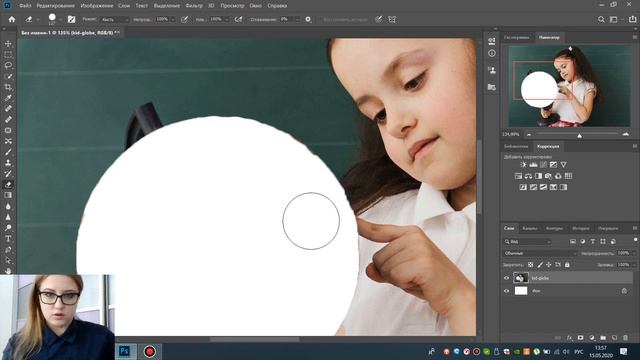Add a Levels adjustment

[533, 165]
